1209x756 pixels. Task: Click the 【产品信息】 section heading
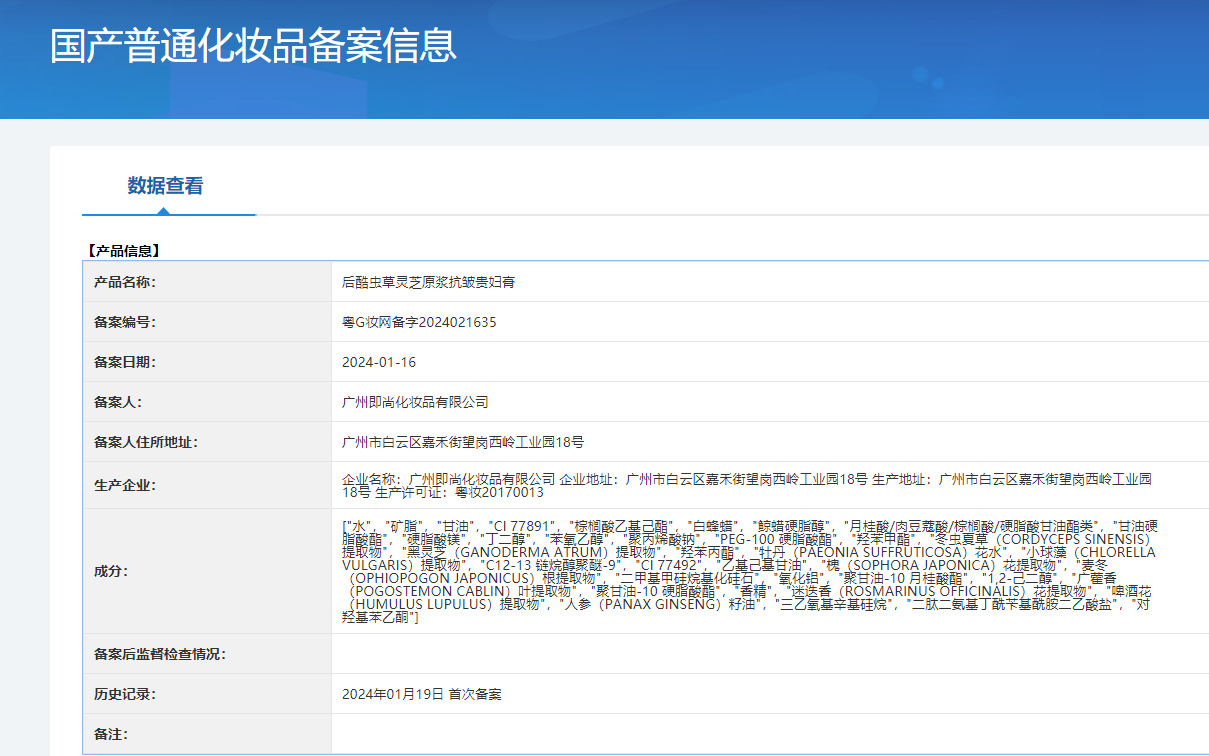tap(122, 251)
